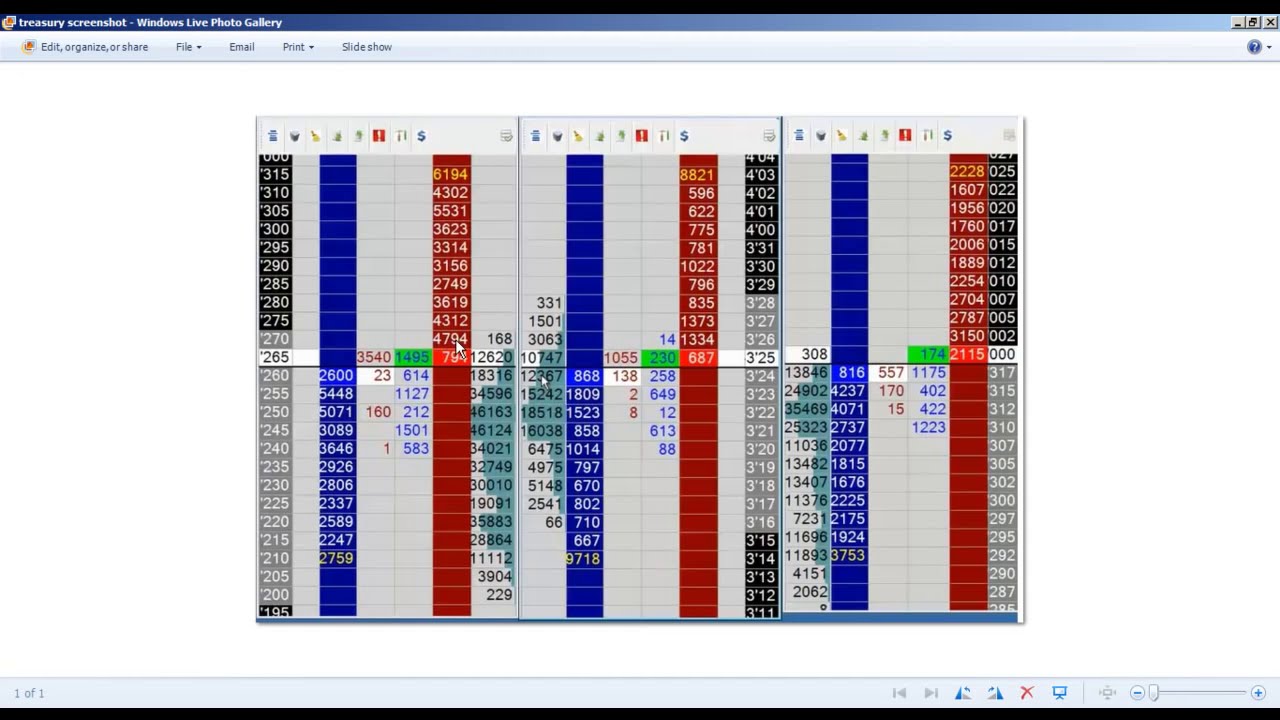This screenshot has width=1280, height=720.
Task: Play slide show from the bottom bar
Action: [x=1060, y=693]
